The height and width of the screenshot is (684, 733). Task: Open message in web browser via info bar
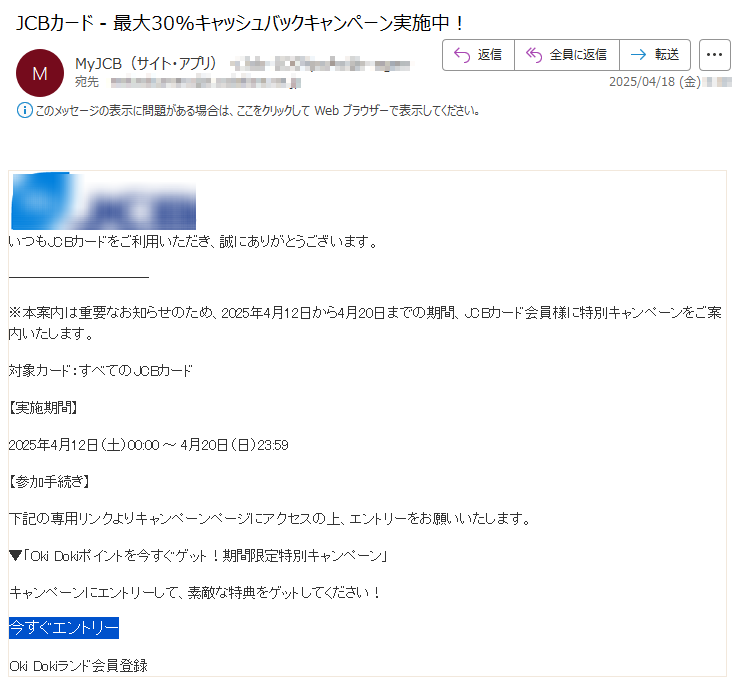257,111
